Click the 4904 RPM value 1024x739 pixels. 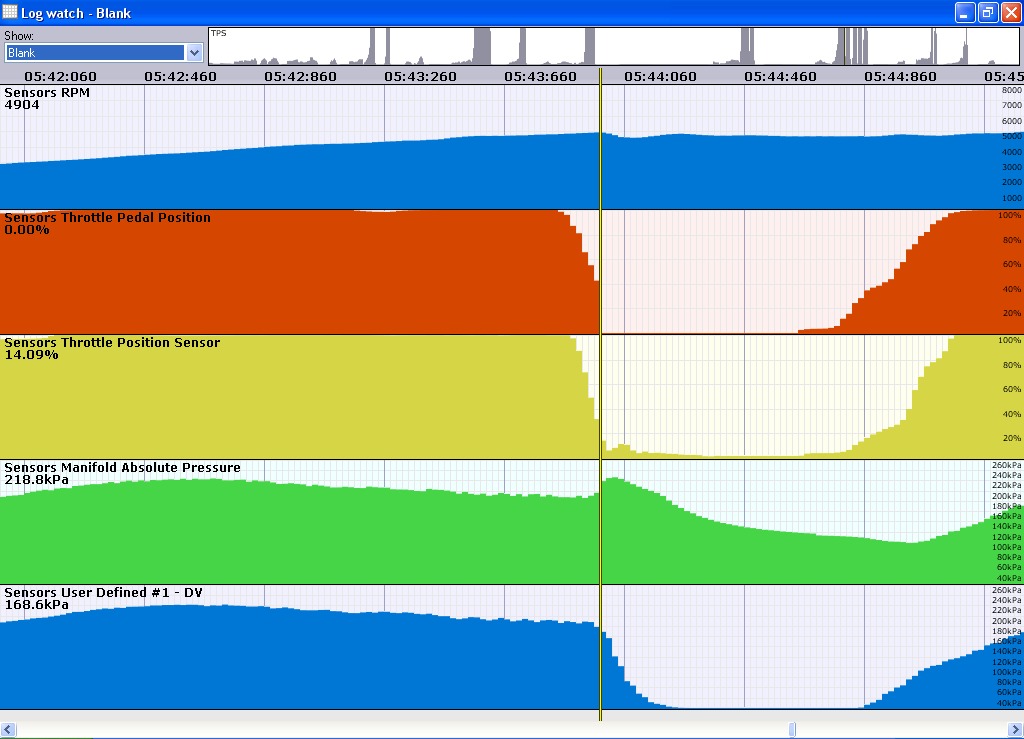22,105
